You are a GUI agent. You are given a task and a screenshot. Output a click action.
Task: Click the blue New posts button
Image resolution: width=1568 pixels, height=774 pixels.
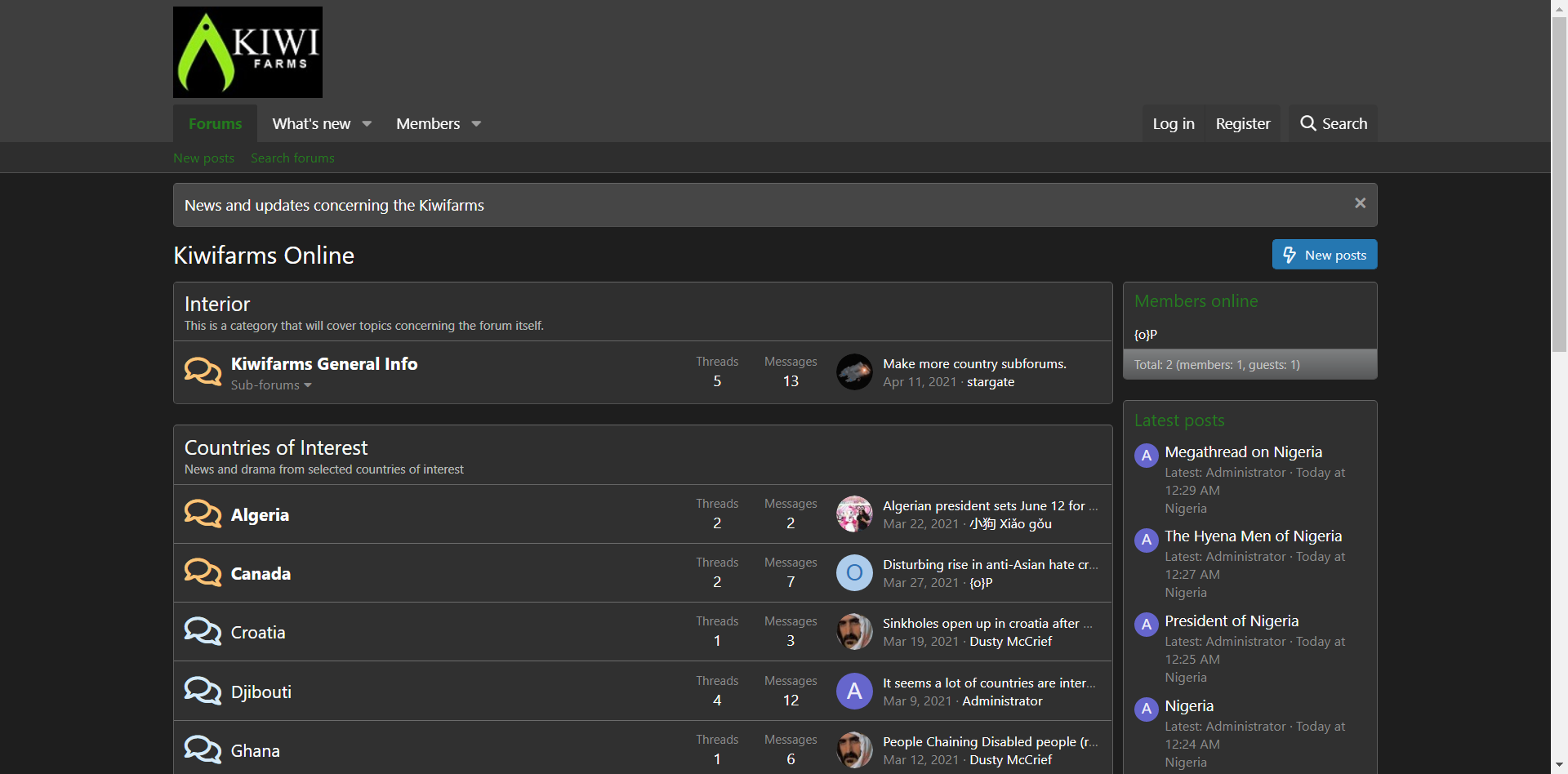click(x=1325, y=255)
